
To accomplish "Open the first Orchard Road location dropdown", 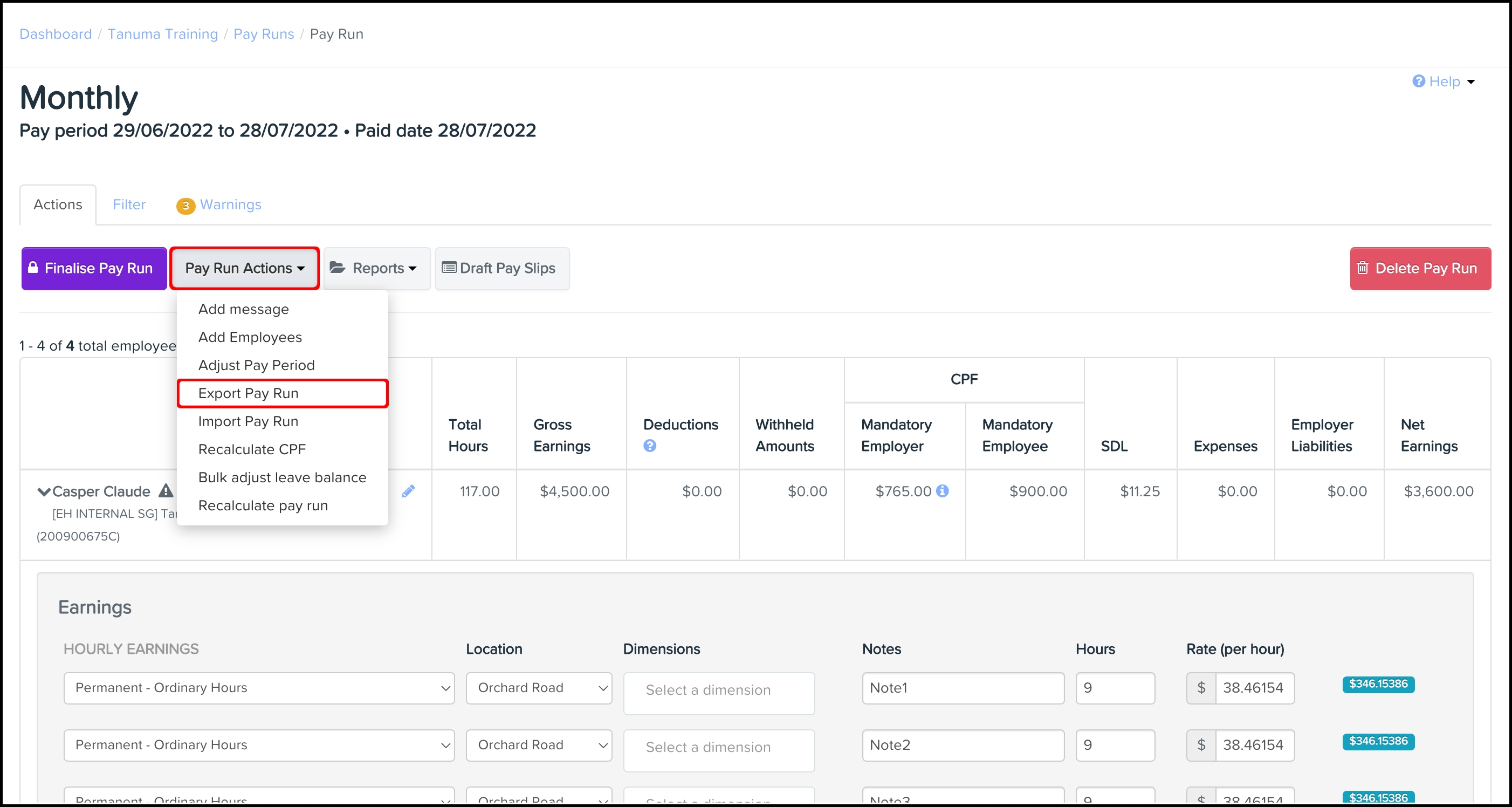I will (538, 688).
